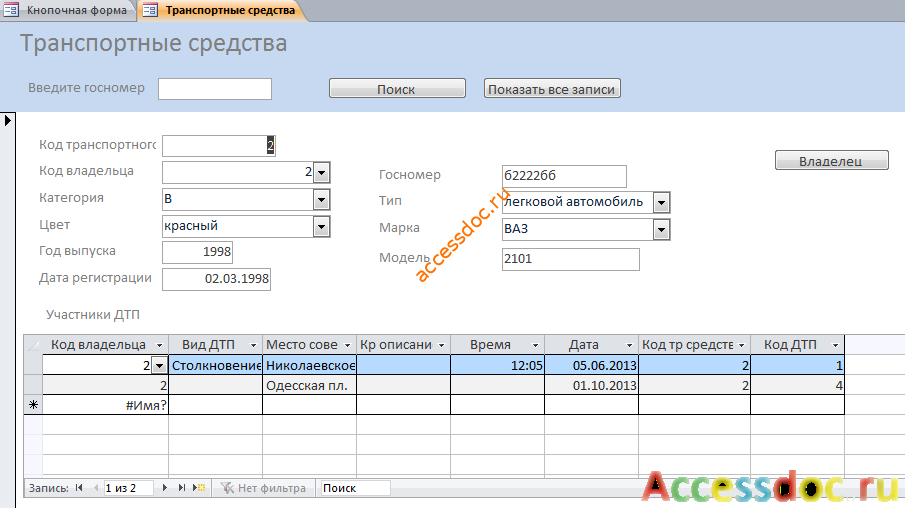Select current record via black arrow selector

[8, 121]
